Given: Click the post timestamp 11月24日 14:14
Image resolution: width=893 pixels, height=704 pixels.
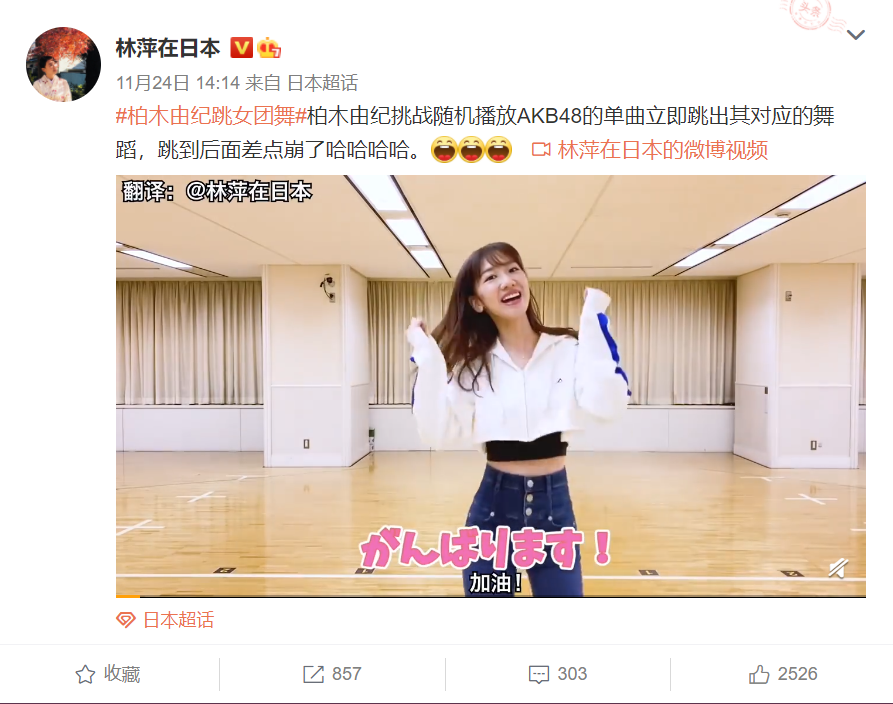Looking at the screenshot, I should [178, 83].
